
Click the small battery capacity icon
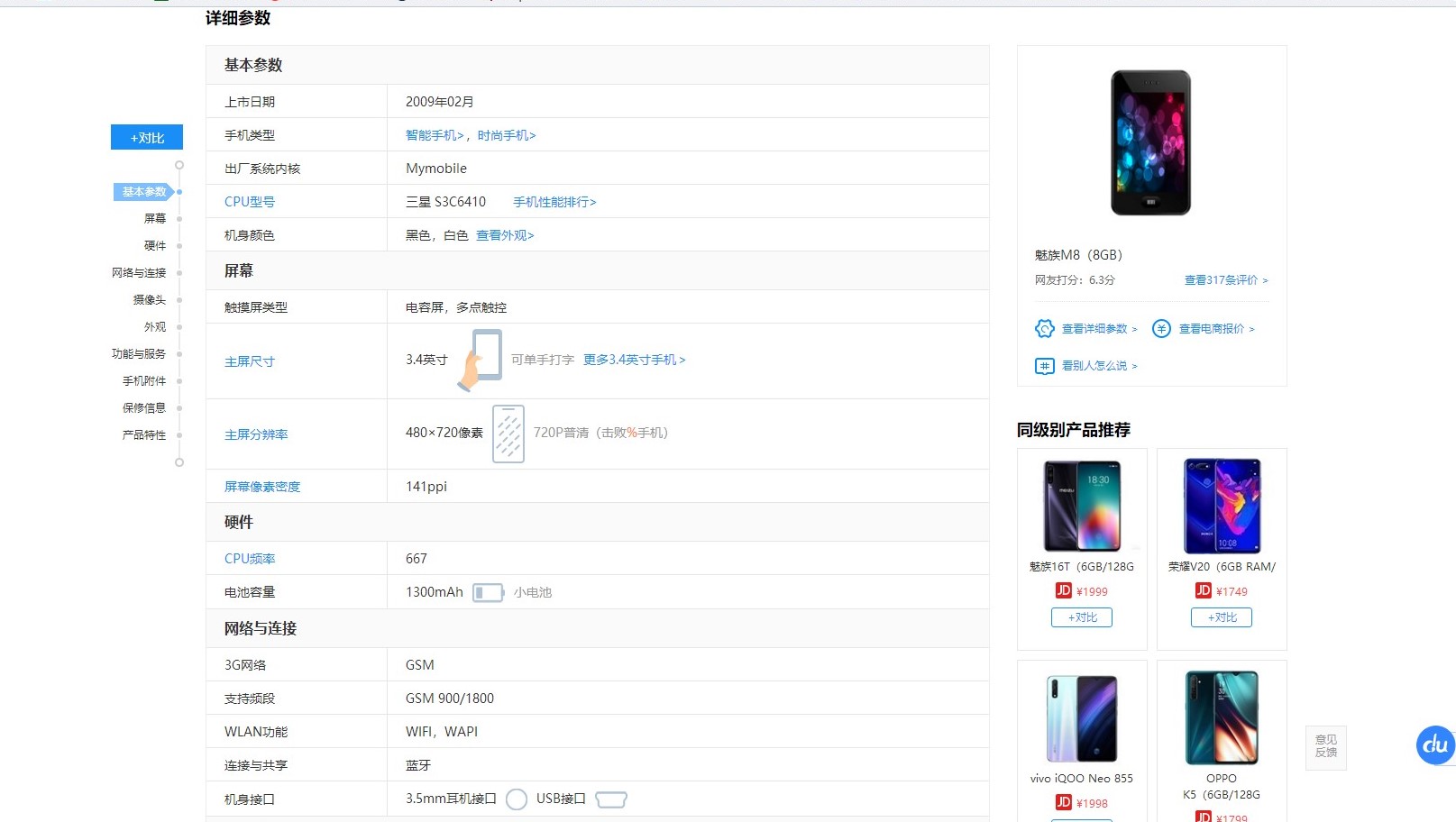(x=489, y=592)
